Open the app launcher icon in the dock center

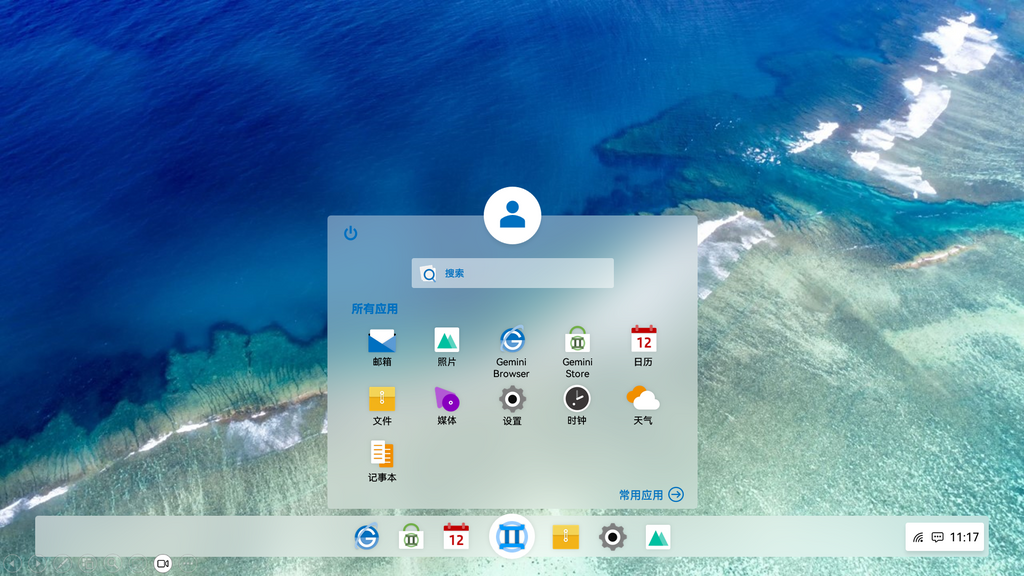[512, 537]
